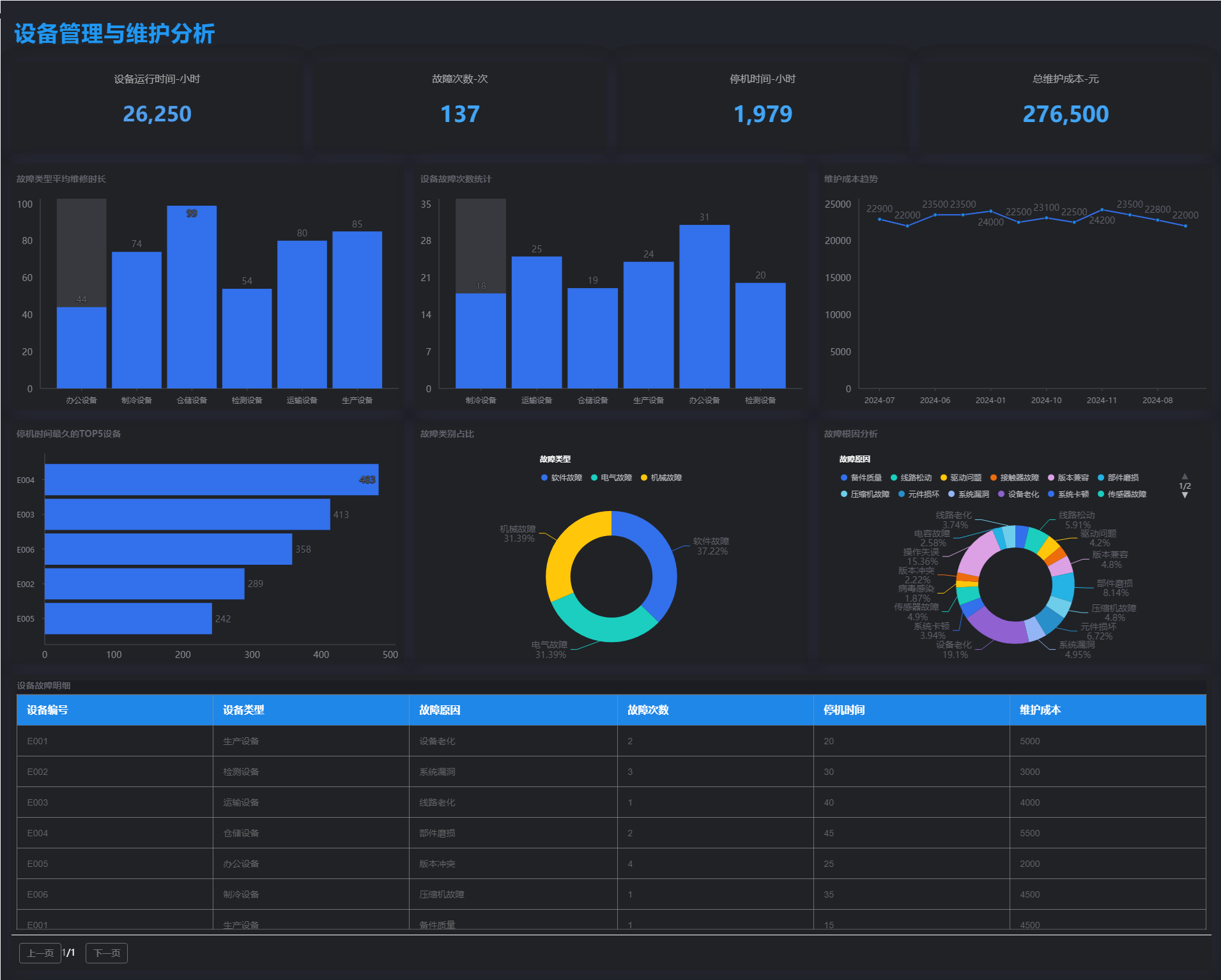Toggle 电气故障 legend in the fault type pie
The image size is (1221, 980).
coord(611,478)
